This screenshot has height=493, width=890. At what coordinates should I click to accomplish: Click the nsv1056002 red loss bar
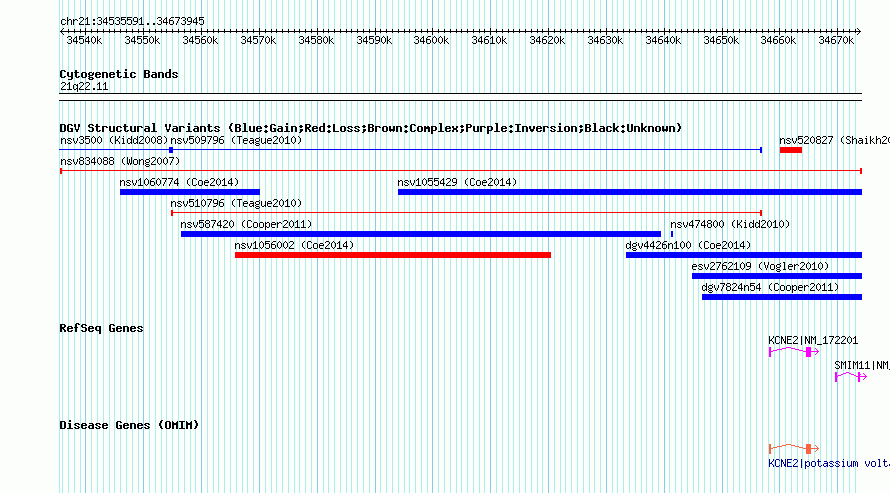(393, 255)
